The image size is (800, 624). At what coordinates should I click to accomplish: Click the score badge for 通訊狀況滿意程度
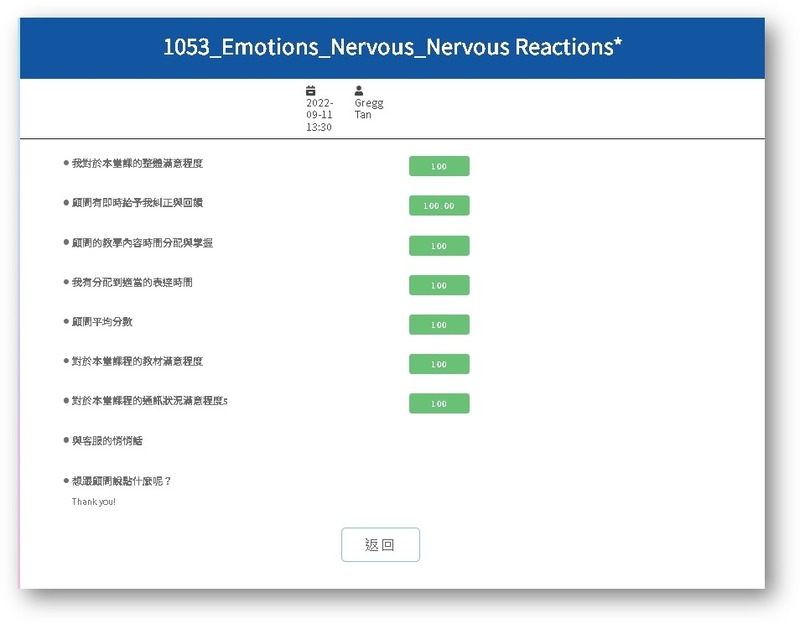(439, 403)
